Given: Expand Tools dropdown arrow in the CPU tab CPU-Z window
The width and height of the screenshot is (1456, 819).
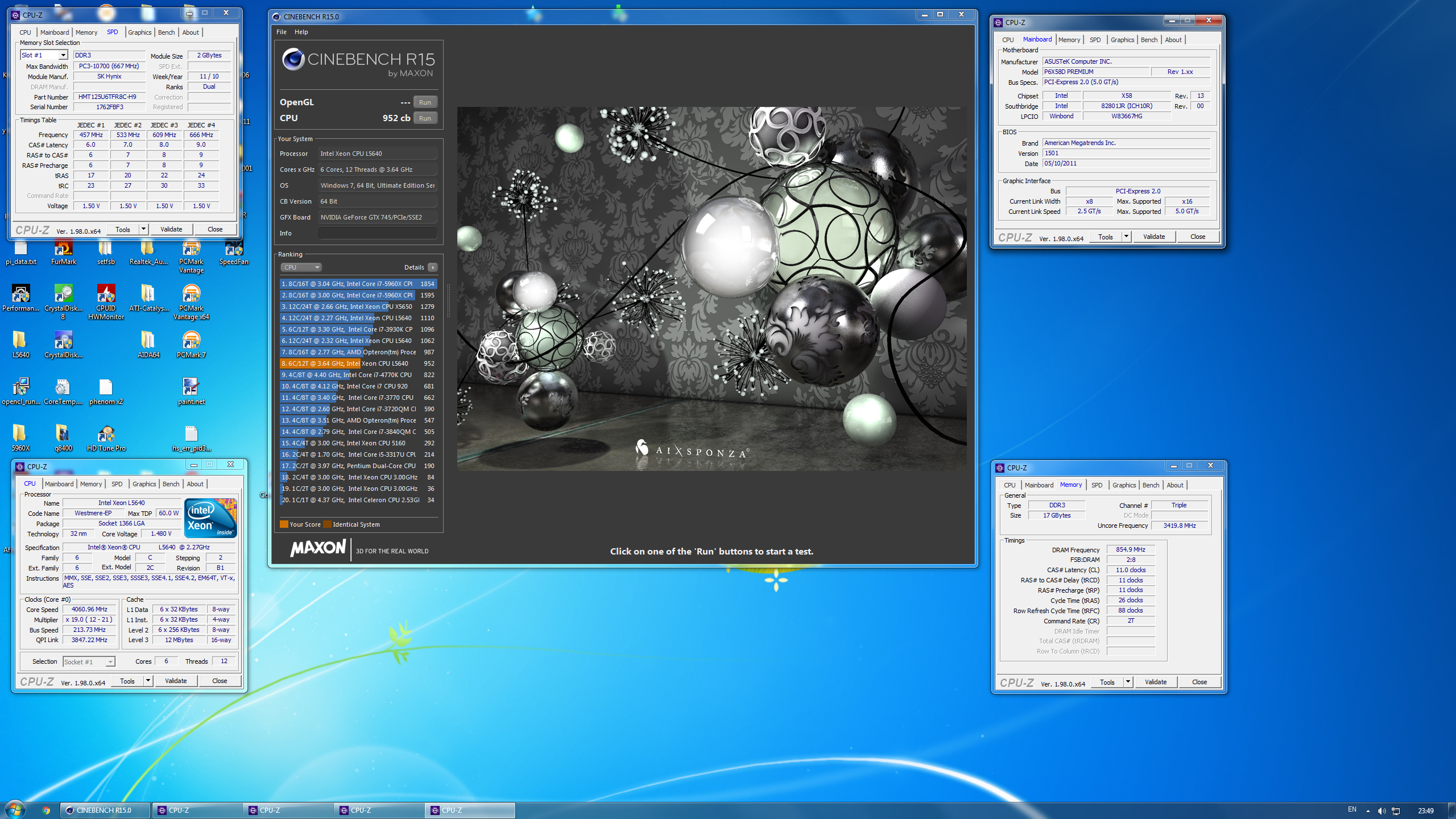Looking at the screenshot, I should pos(148,681).
